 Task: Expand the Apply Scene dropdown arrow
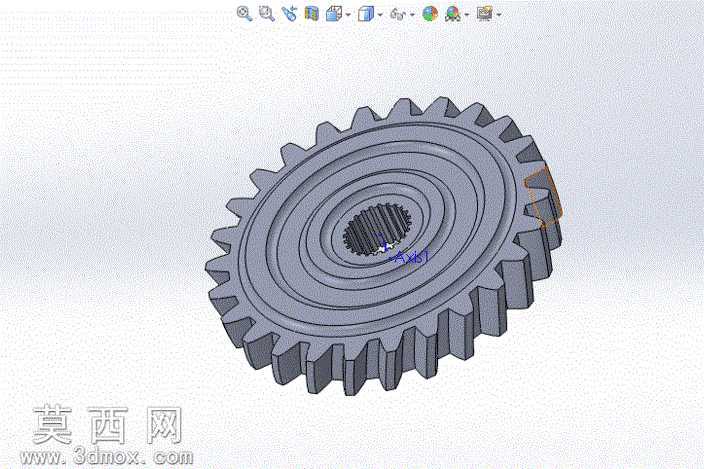pyautogui.click(x=467, y=15)
